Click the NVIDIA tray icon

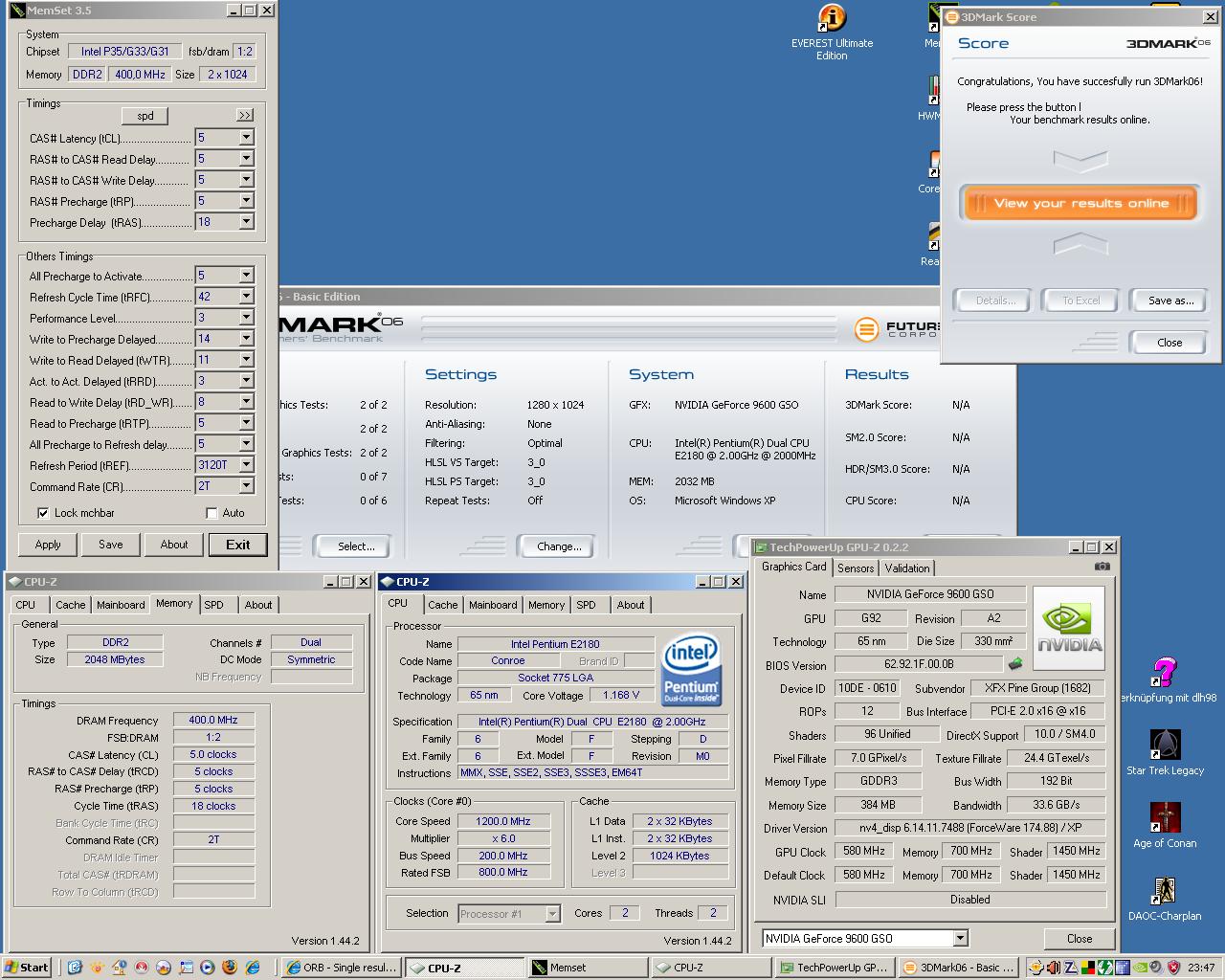click(x=1140, y=968)
